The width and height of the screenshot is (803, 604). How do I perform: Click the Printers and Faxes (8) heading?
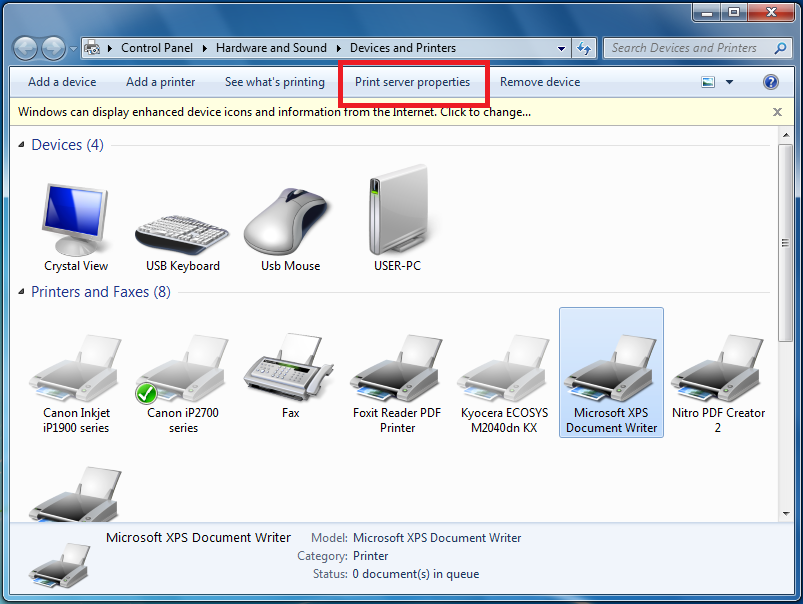click(100, 292)
